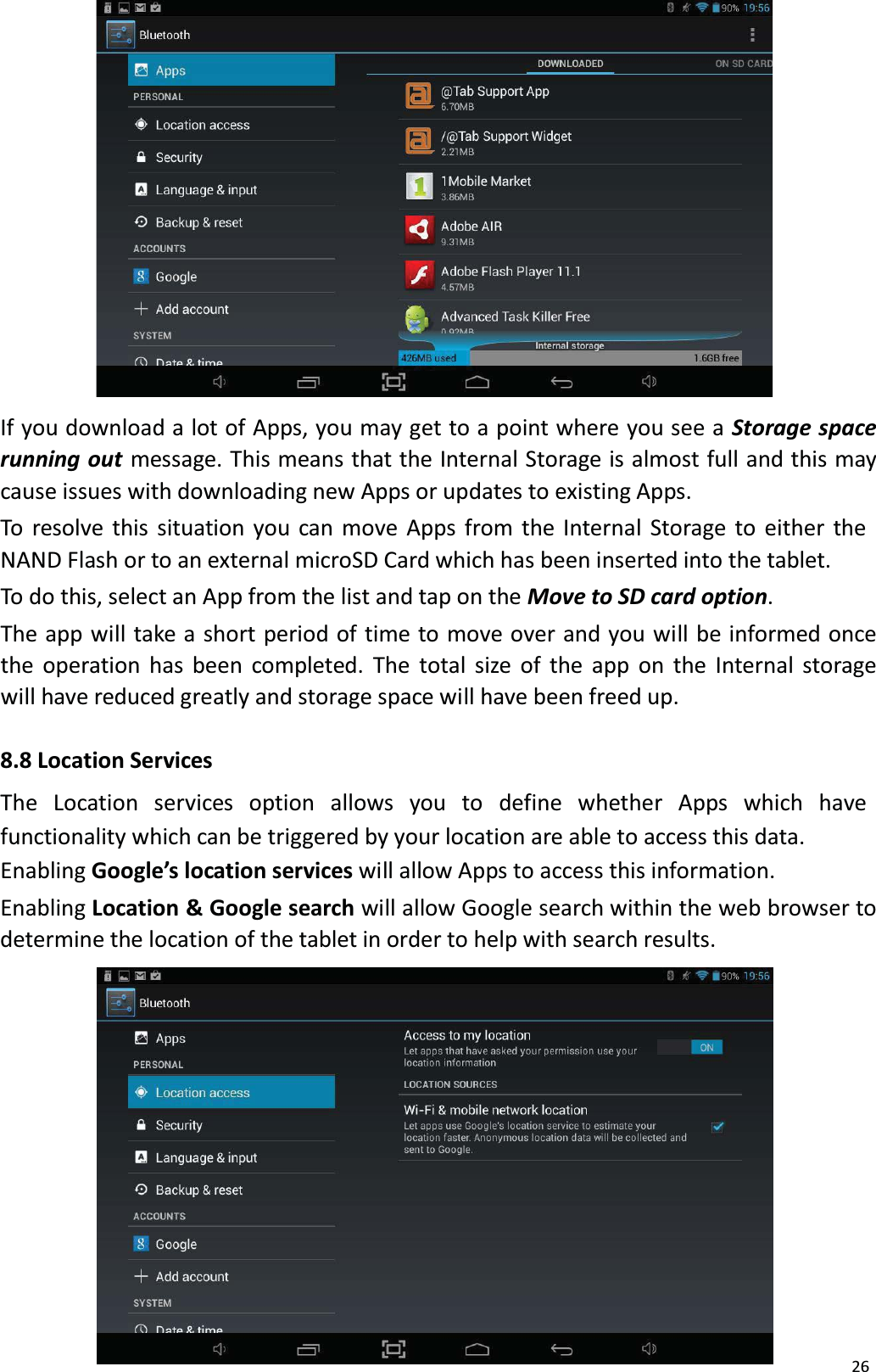Open the overflow menu in Bluetooth screen
The width and height of the screenshot is (876, 1372).
click(751, 33)
